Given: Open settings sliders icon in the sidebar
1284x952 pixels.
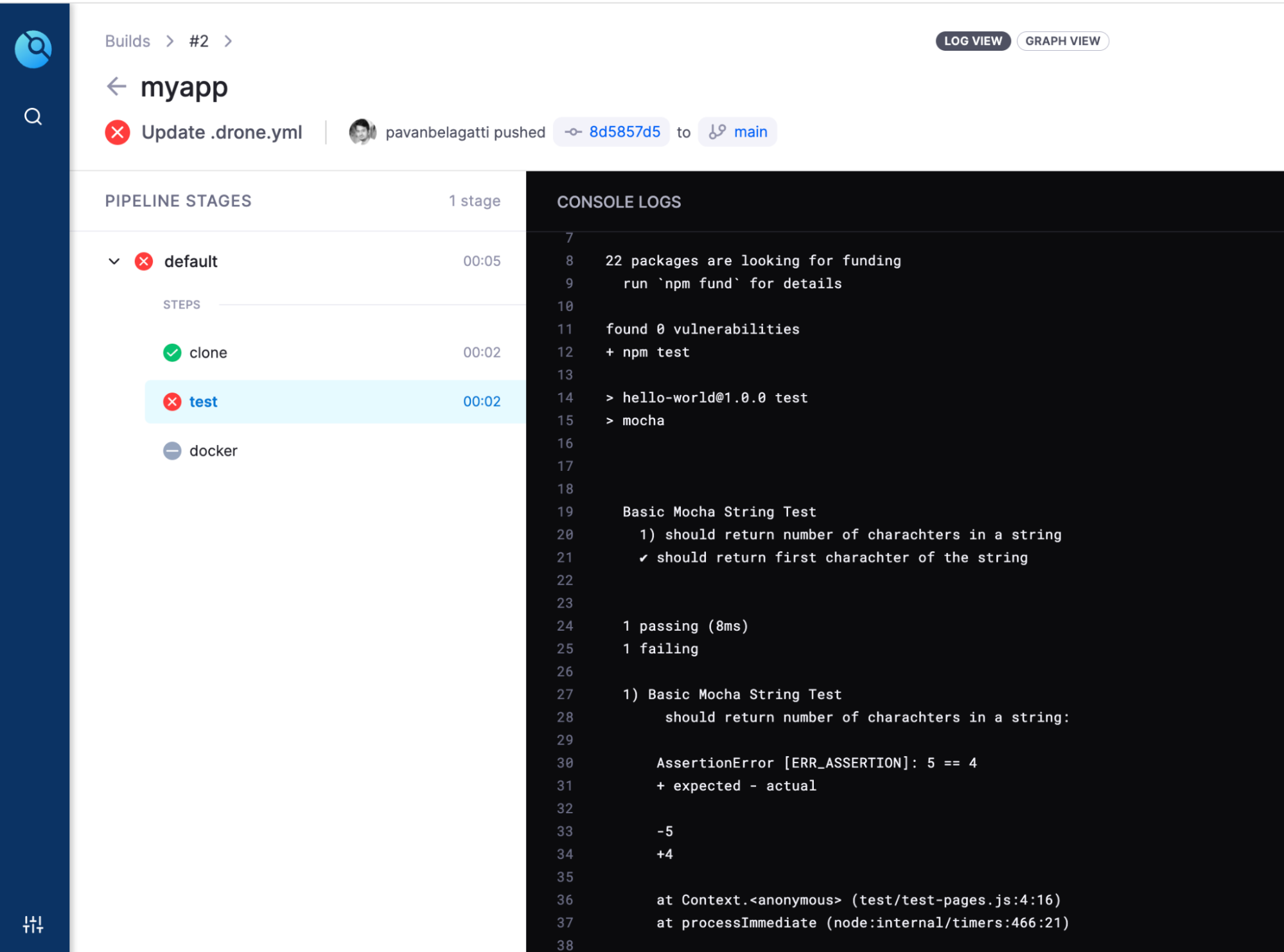Looking at the screenshot, I should pos(33,924).
